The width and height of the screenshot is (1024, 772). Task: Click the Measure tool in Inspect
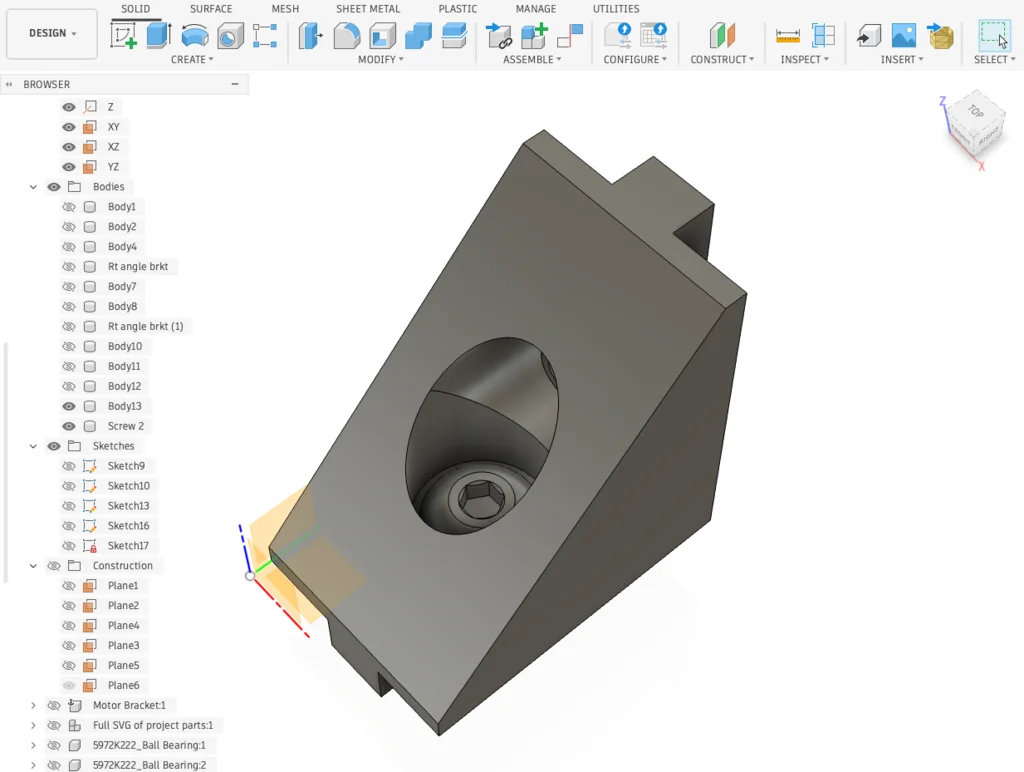click(788, 36)
